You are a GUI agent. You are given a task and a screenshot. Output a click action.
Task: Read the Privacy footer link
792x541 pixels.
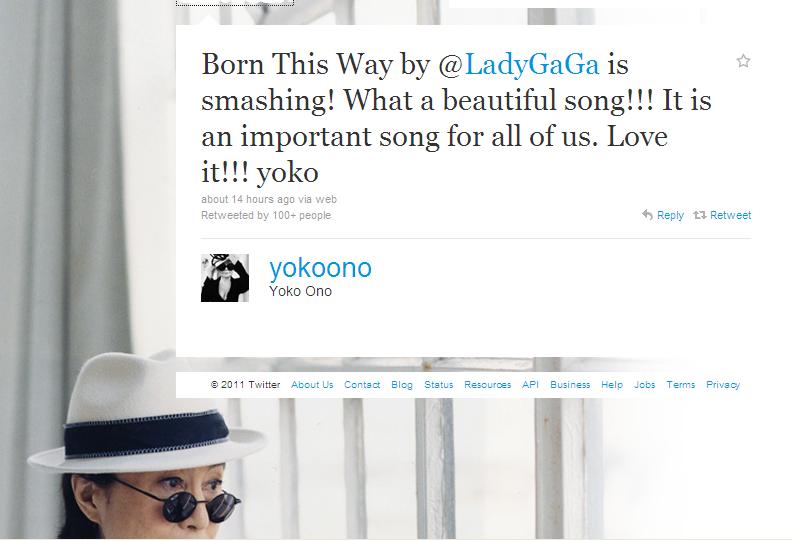[x=723, y=384]
